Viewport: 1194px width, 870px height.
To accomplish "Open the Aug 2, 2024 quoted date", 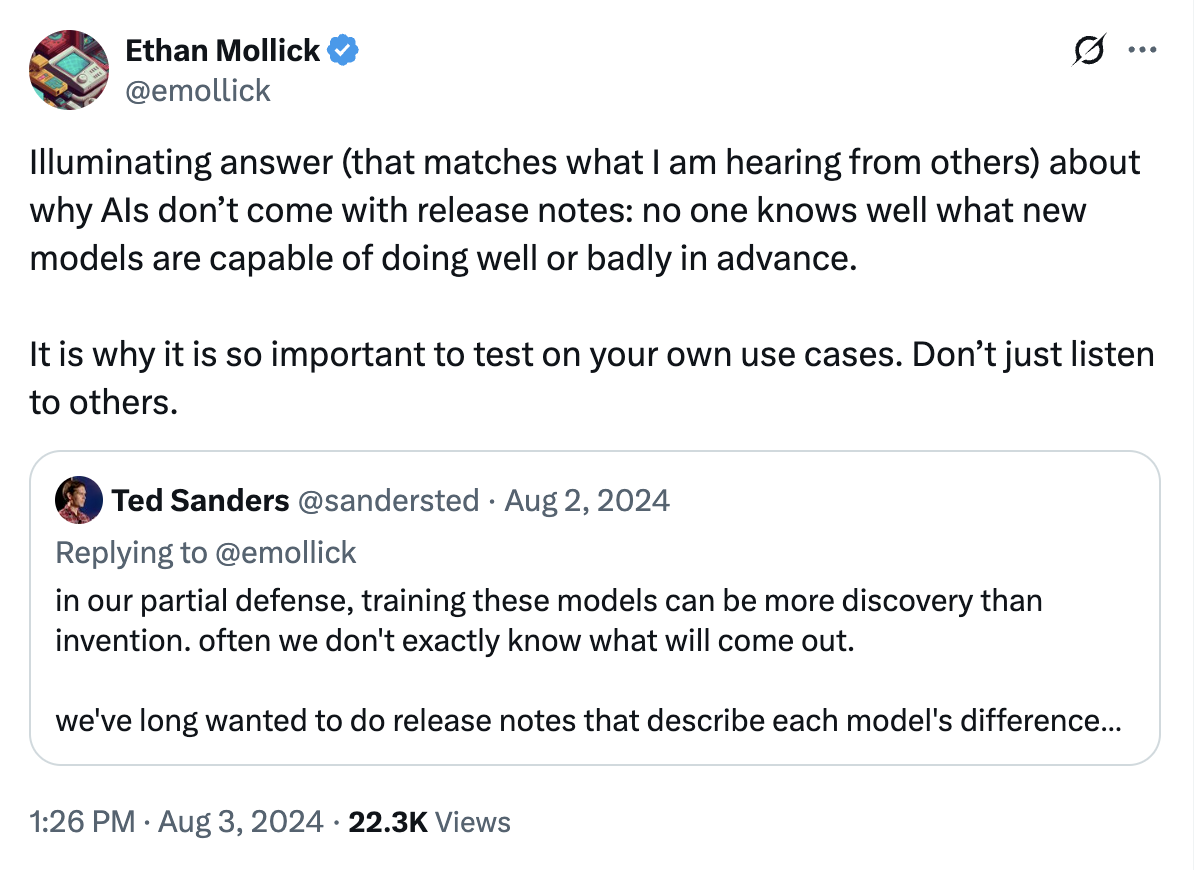I will click(587, 500).
